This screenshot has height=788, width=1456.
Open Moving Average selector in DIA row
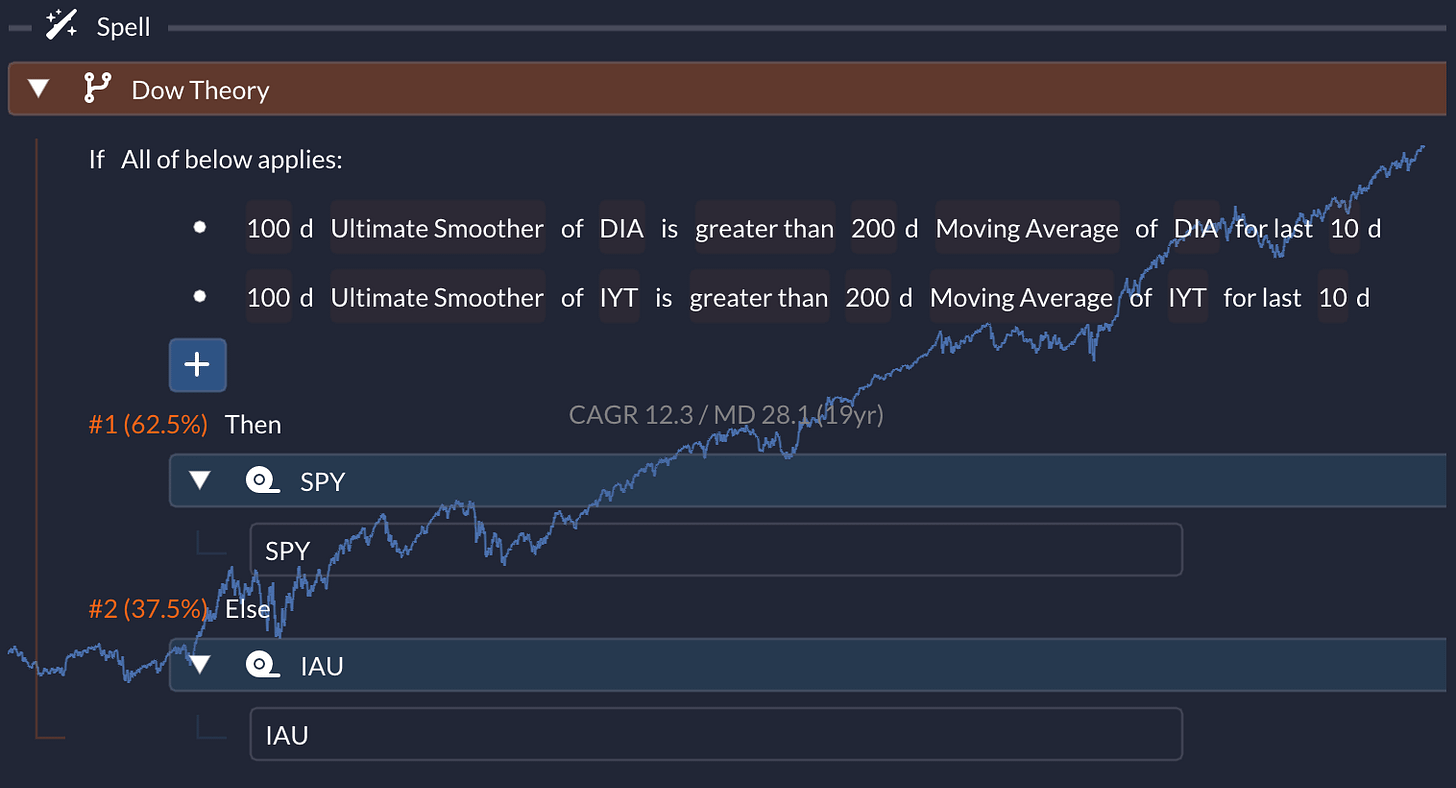point(1027,229)
